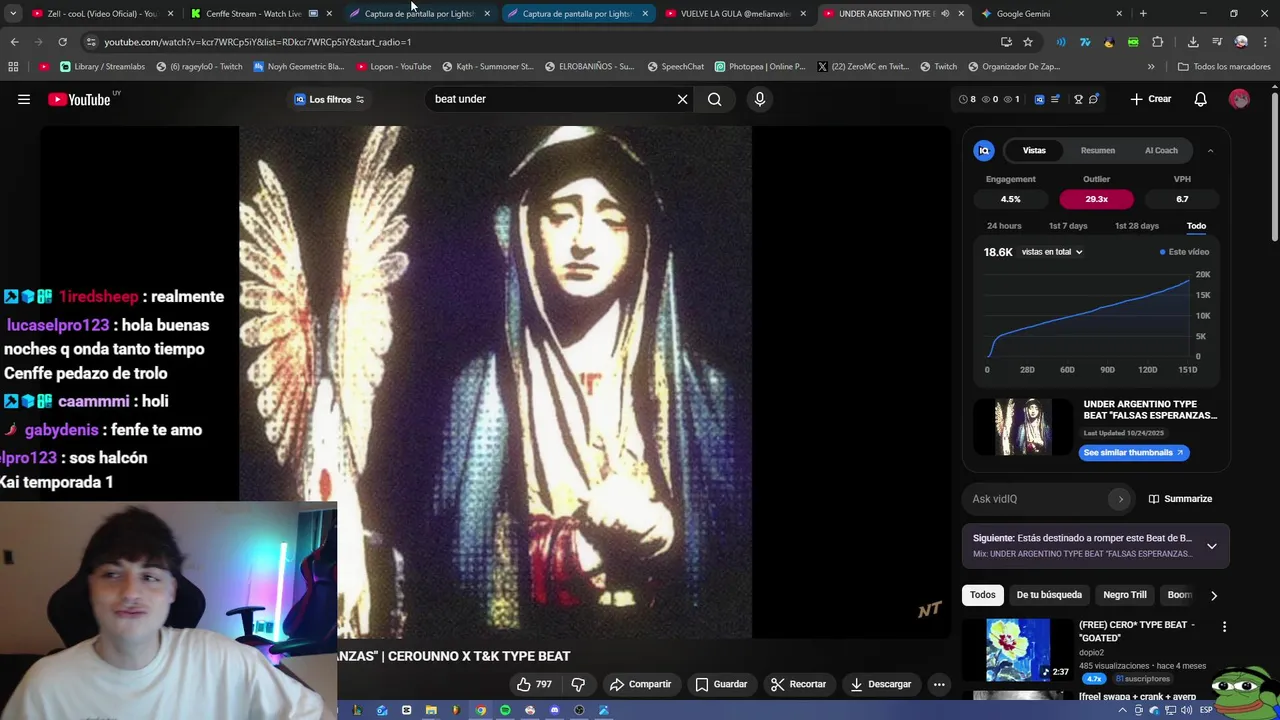Run search with the magnifier button
This screenshot has width=1280, height=720.
[714, 99]
